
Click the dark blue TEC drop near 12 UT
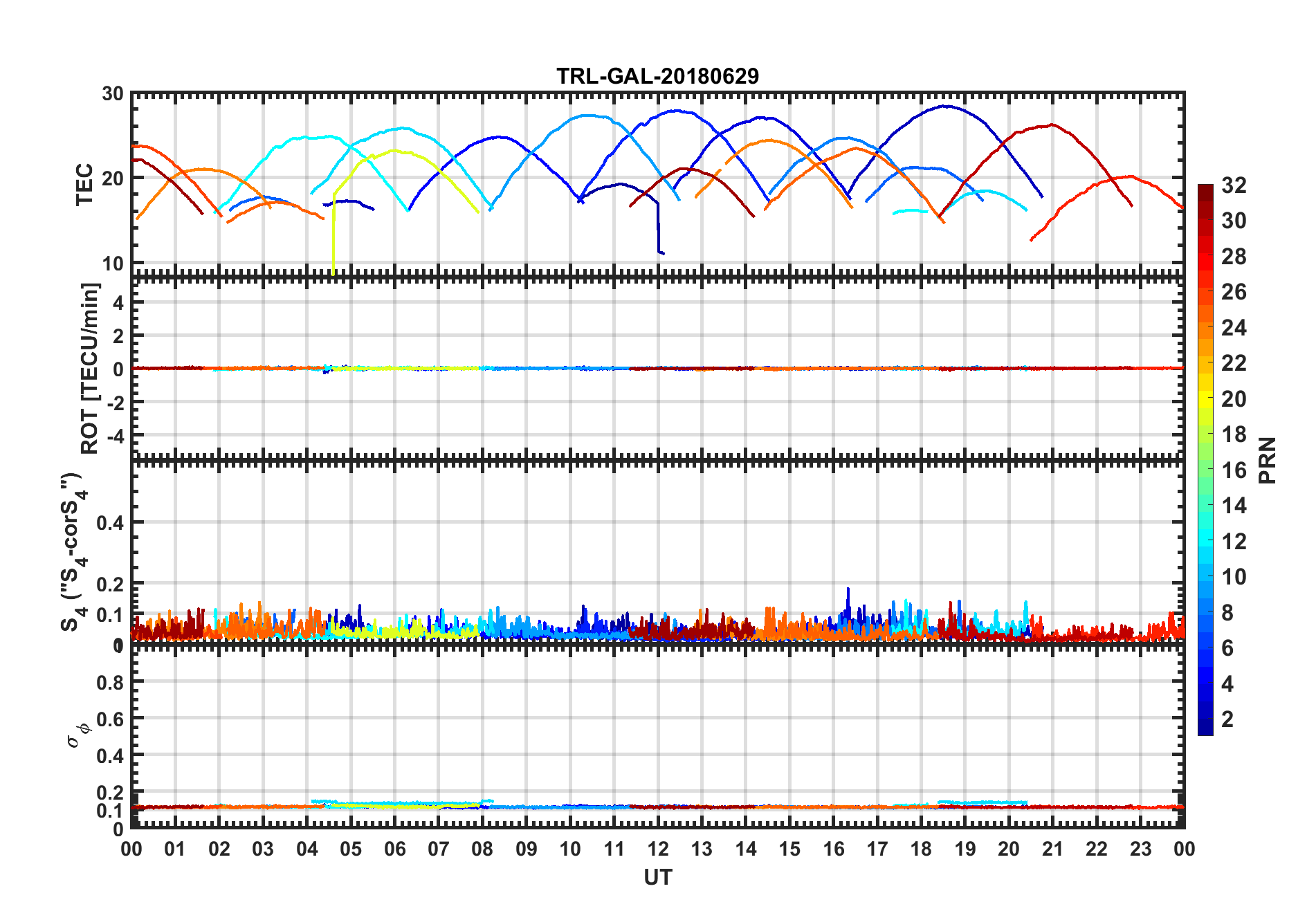[659, 228]
